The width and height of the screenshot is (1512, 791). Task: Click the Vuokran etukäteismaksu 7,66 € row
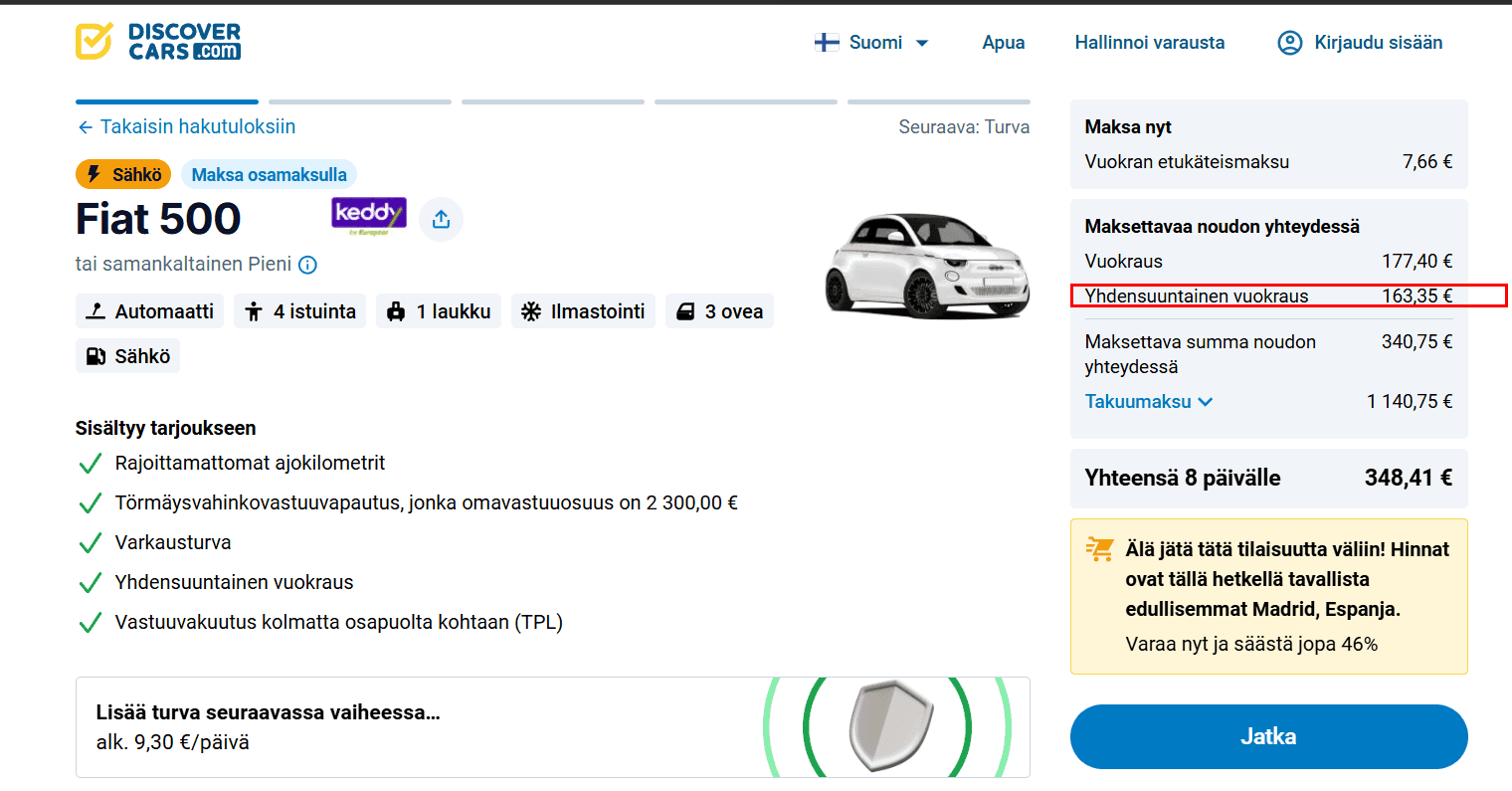pos(1268,161)
